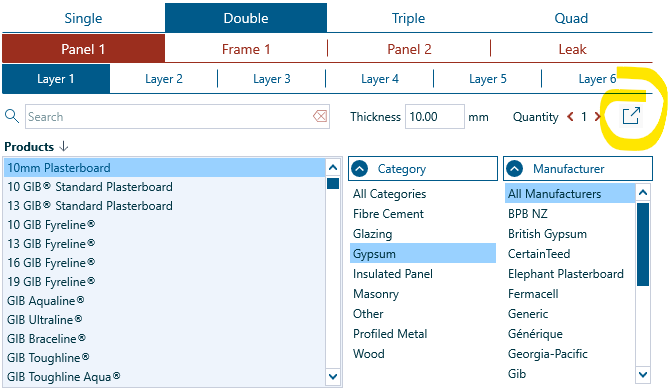The image size is (669, 391).
Task: Select '13 GIB® Standard Plasterboard' product
Action: tap(165, 206)
